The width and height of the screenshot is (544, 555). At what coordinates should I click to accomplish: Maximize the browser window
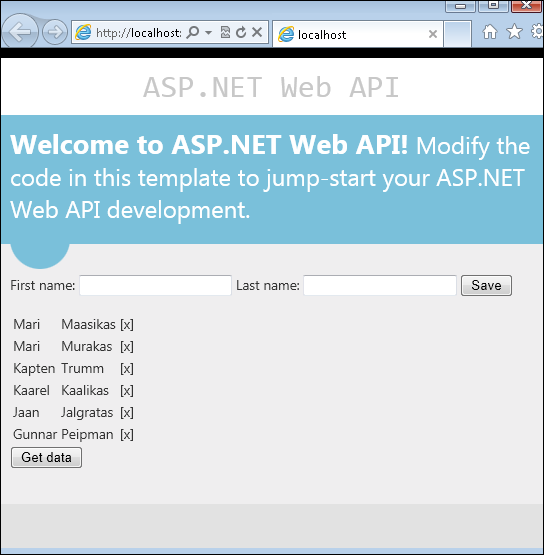[x=494, y=5]
